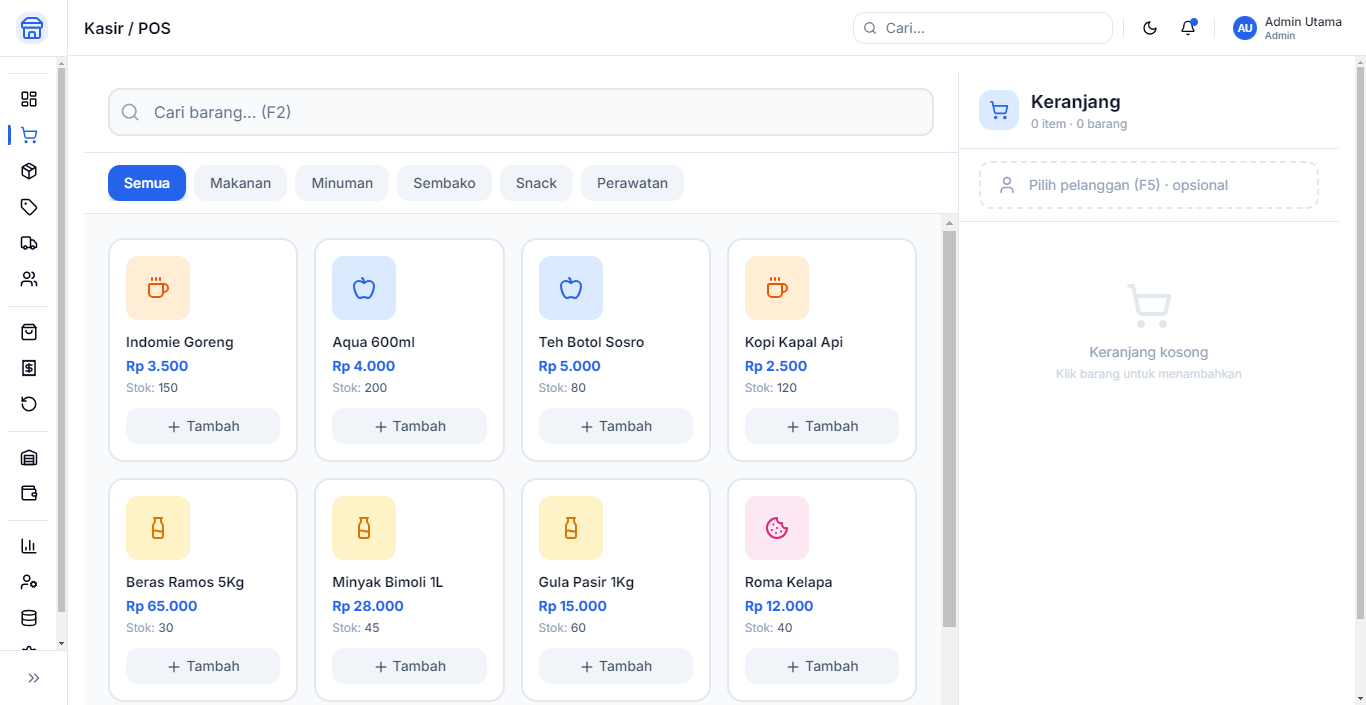Click the Indomie Goreng cup icon thumbnail
The height and width of the screenshot is (705, 1366).
[x=158, y=288]
